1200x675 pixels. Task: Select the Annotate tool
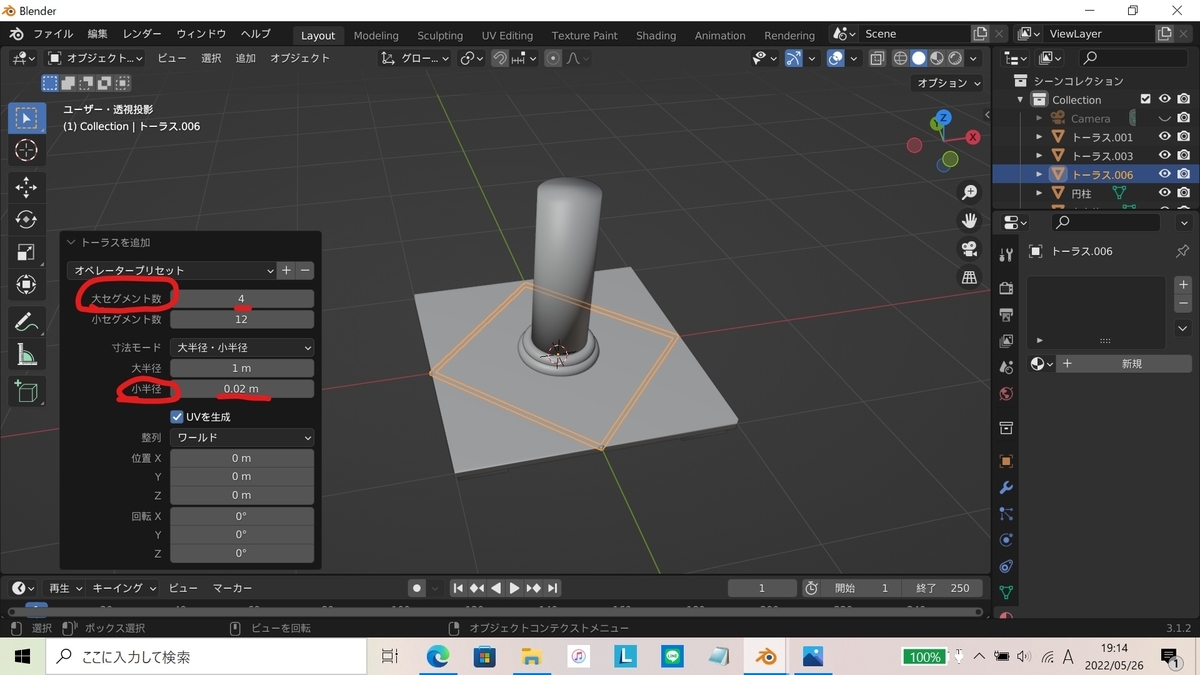click(26, 322)
